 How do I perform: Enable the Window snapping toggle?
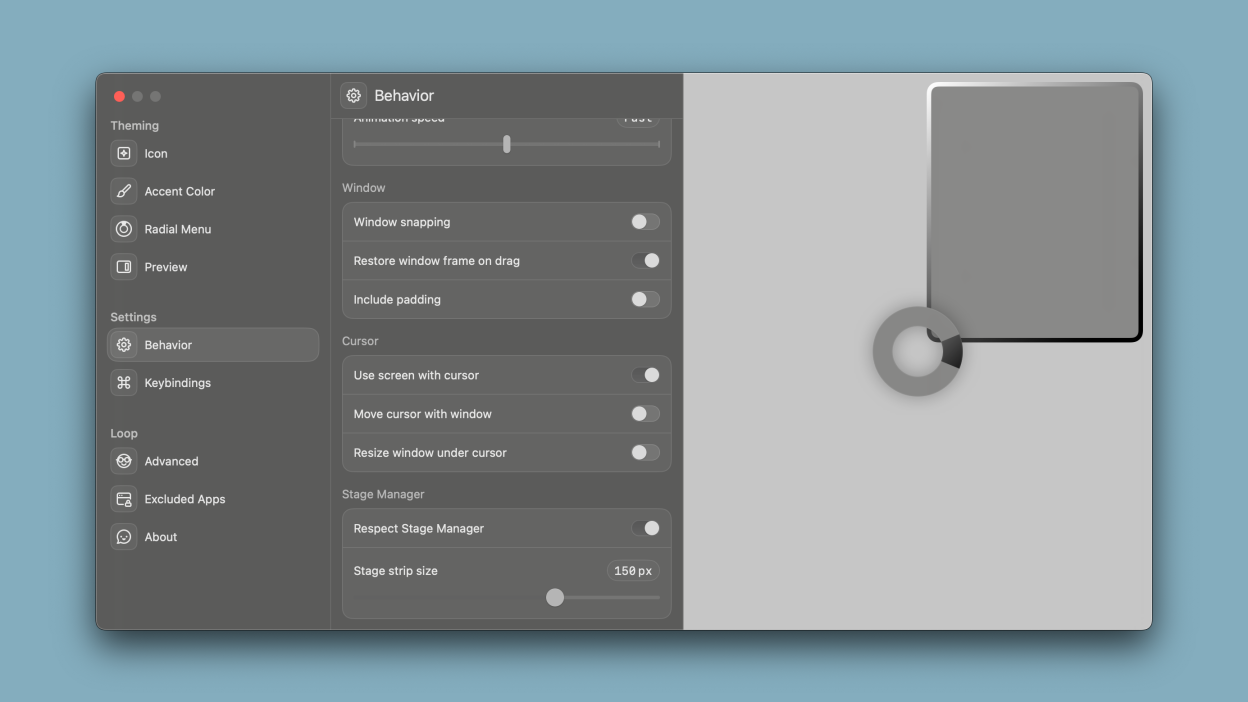[x=645, y=222]
